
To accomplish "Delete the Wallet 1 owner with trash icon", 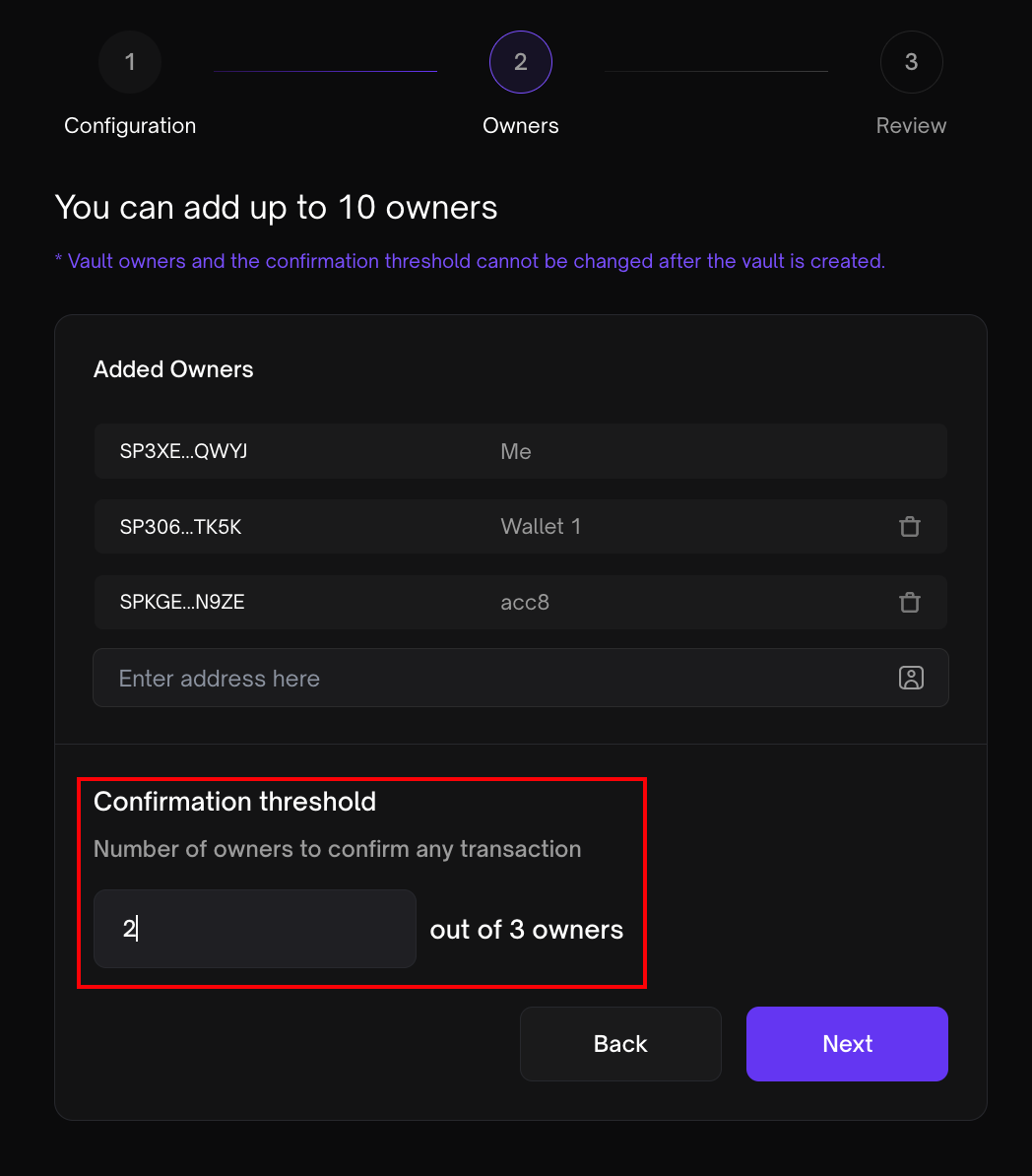I will [910, 527].
